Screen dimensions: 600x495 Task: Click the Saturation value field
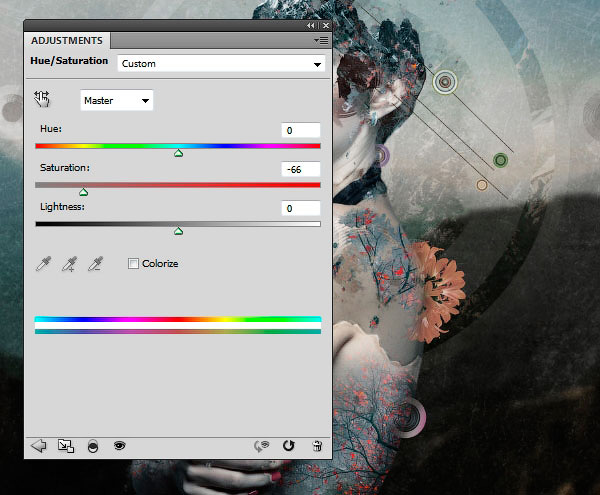[x=301, y=169]
